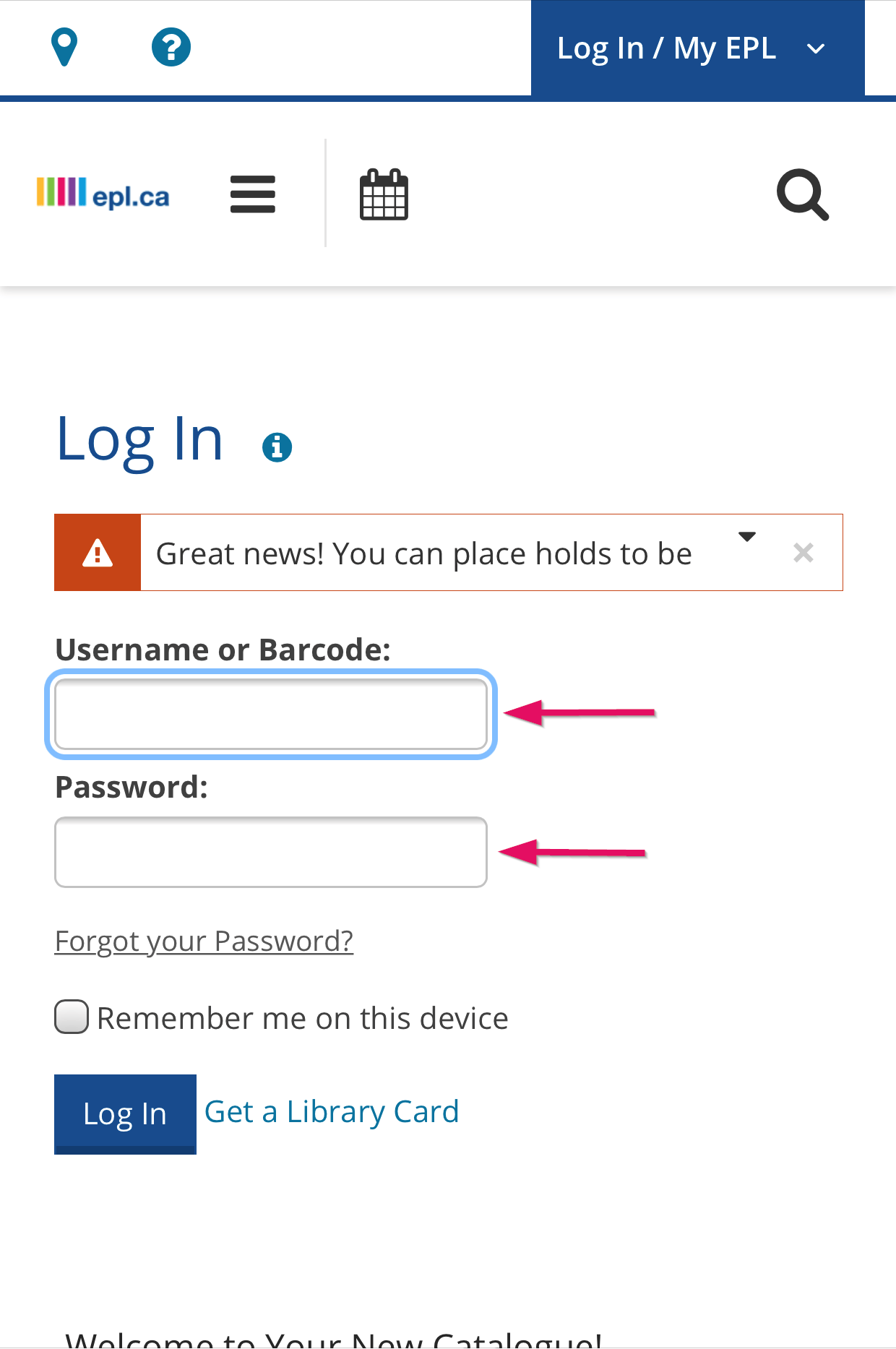Image resolution: width=896 pixels, height=1349 pixels.
Task: Click the orange warning triangle icon
Action: point(98,553)
